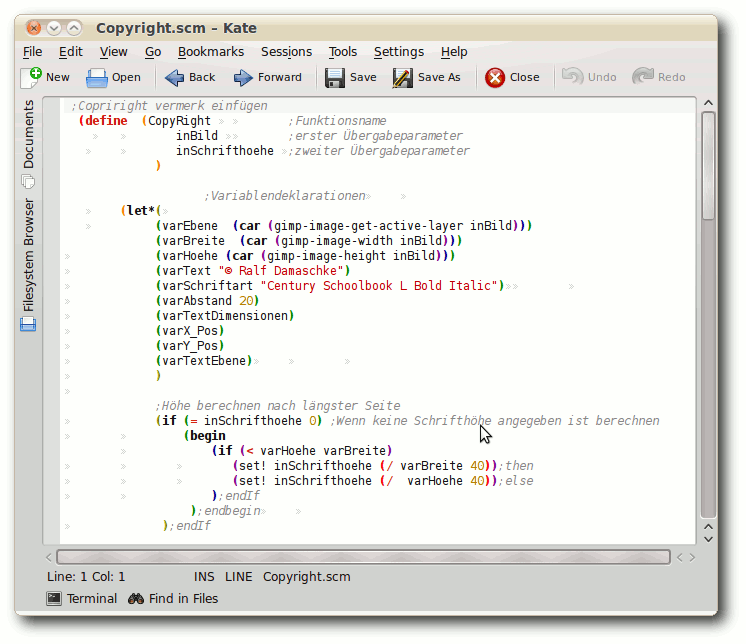Click the Forward arrow icon
This screenshot has height=644, width=746.
tap(243, 78)
